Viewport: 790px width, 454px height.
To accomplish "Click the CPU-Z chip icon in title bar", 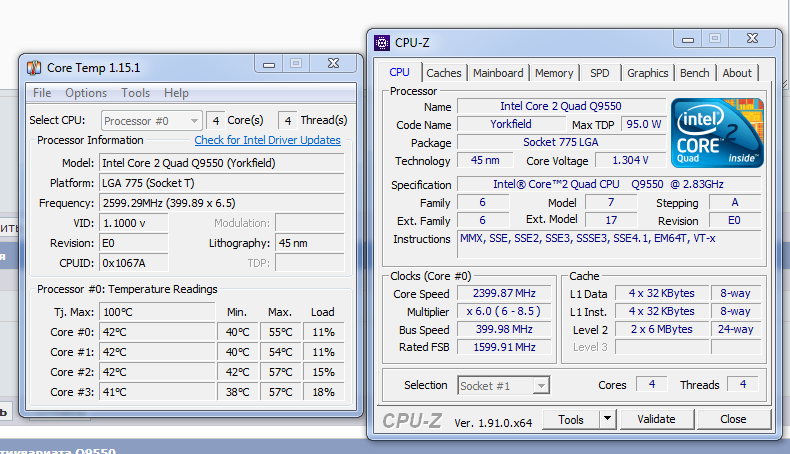I will point(382,43).
